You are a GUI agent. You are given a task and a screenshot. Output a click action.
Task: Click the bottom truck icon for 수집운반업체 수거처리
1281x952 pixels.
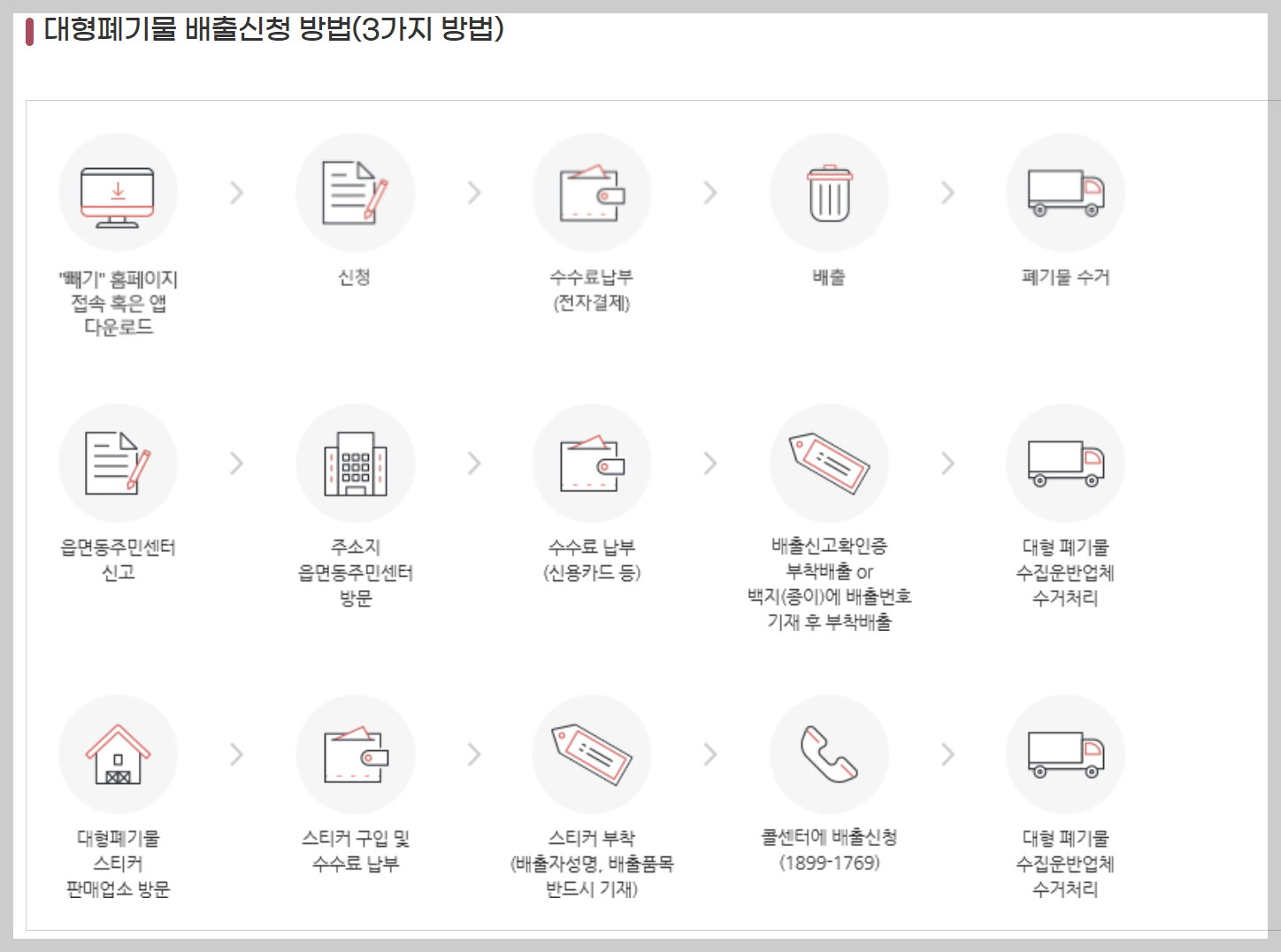(1064, 754)
